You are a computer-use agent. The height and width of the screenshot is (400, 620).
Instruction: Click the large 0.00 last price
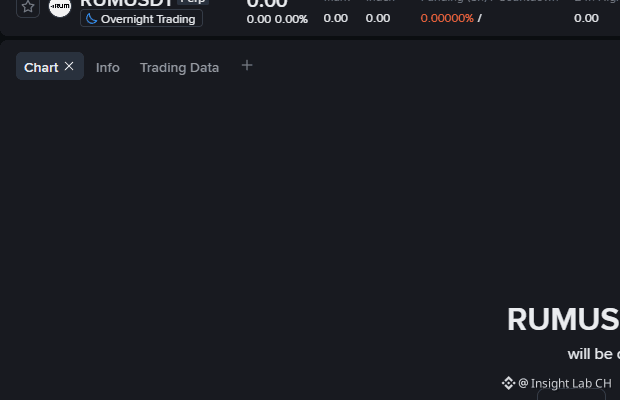pyautogui.click(x=267, y=4)
